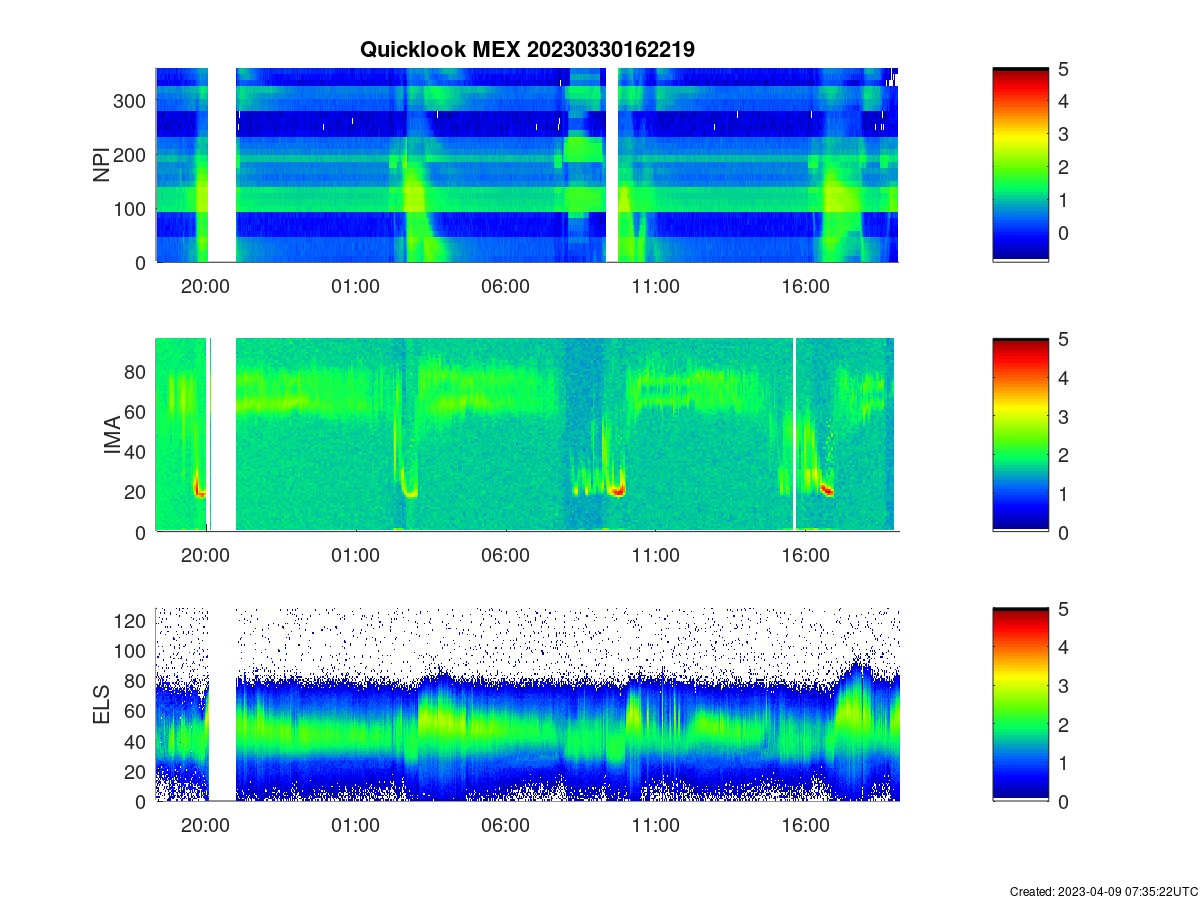Click the NPI y-axis label
The width and height of the screenshot is (1200, 900).
click(x=102, y=165)
